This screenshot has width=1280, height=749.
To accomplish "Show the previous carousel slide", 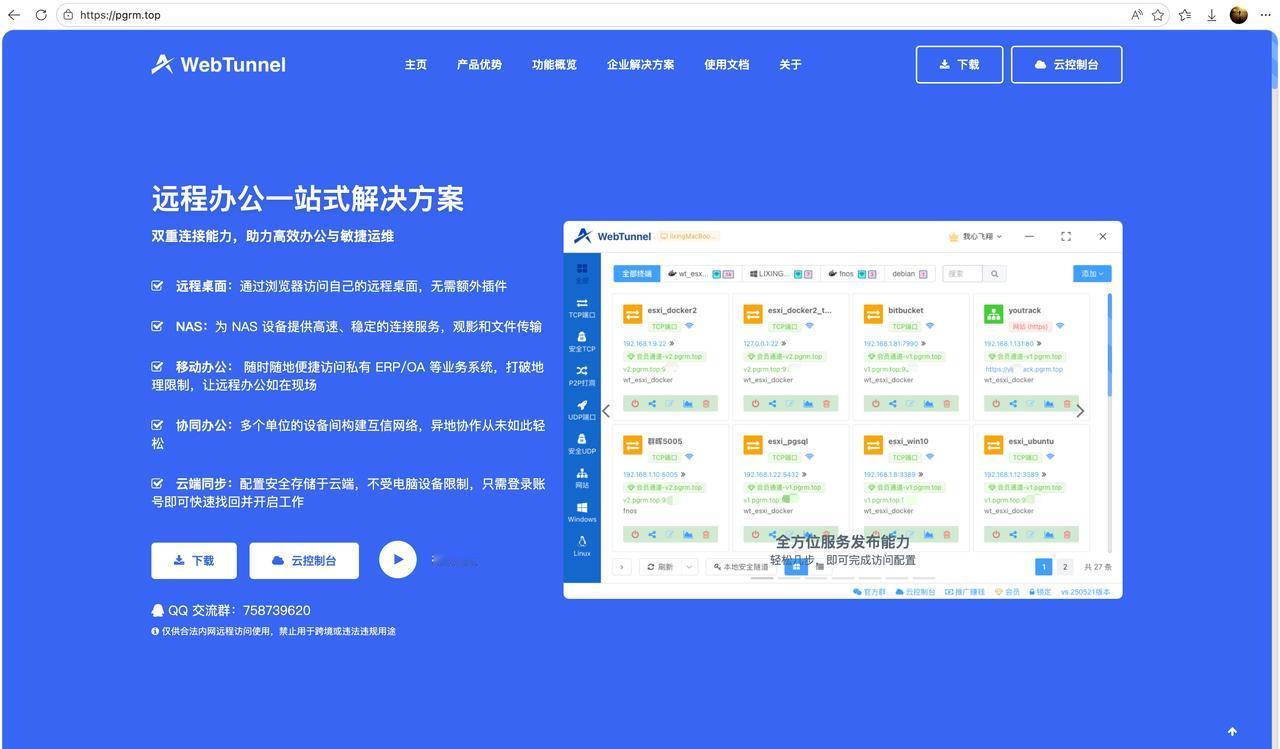I will pyautogui.click(x=606, y=411).
